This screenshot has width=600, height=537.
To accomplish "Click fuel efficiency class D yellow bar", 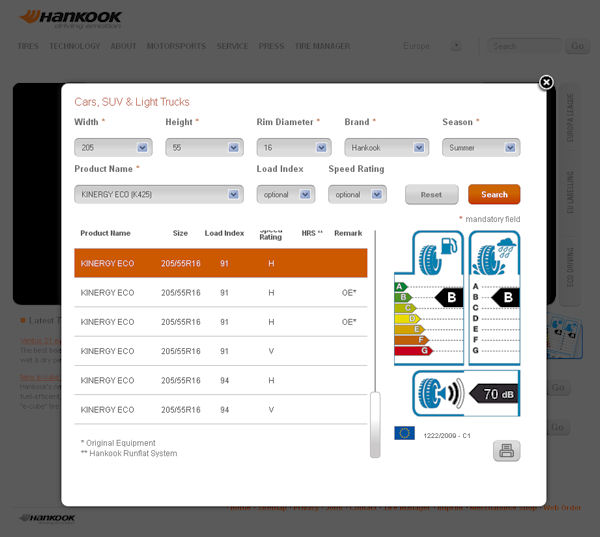I will [407, 318].
